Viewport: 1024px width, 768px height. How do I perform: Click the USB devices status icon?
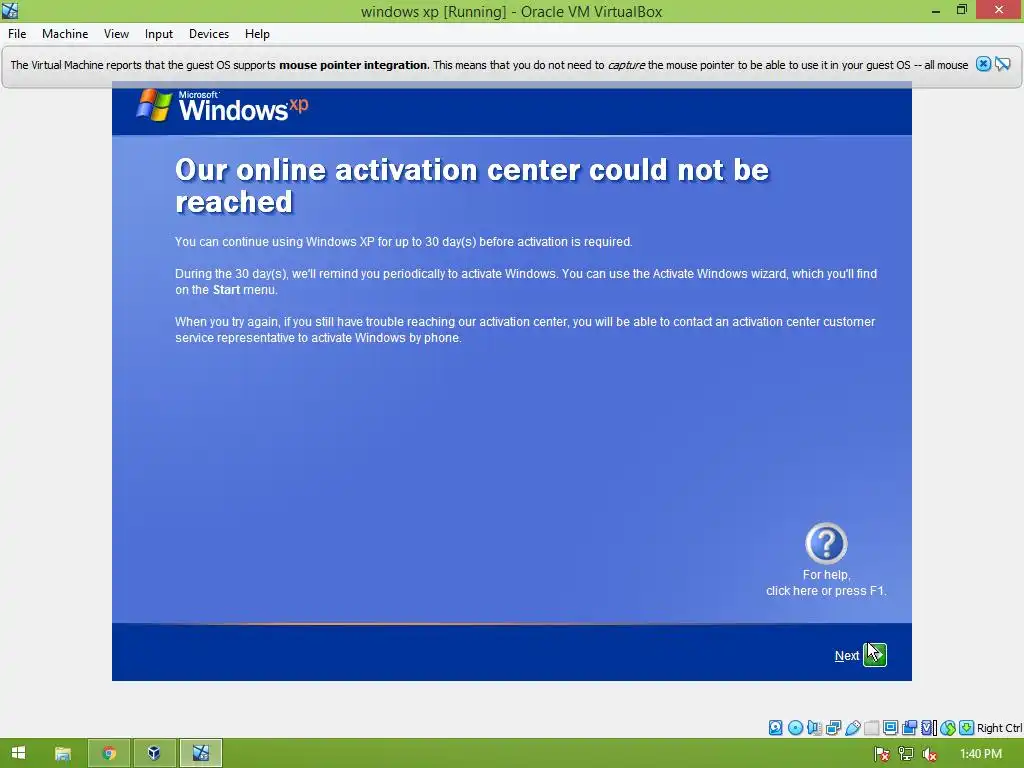pyautogui.click(x=852, y=728)
